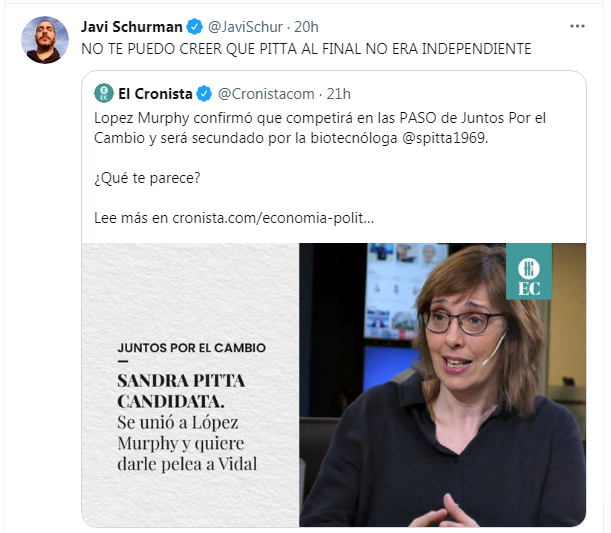Click El Cronista's verified badge
611x533 pixels.
pos(204,94)
